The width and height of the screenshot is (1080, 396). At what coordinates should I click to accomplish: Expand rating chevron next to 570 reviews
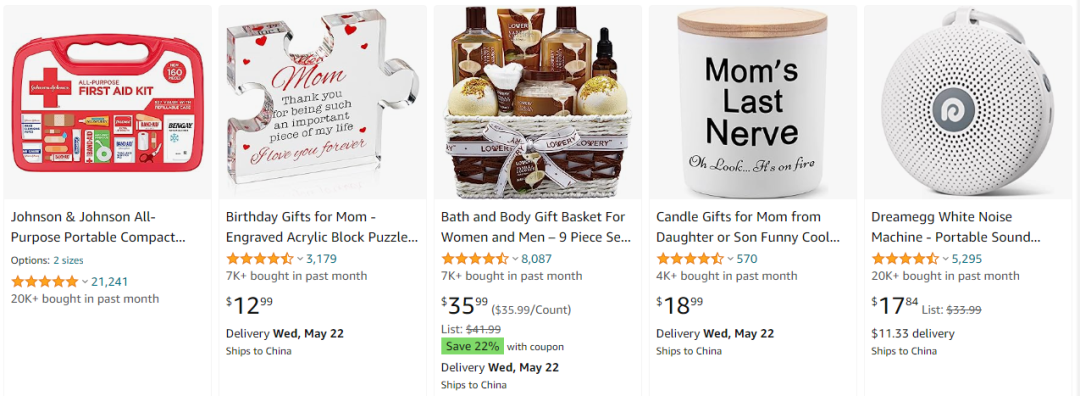(x=730, y=259)
